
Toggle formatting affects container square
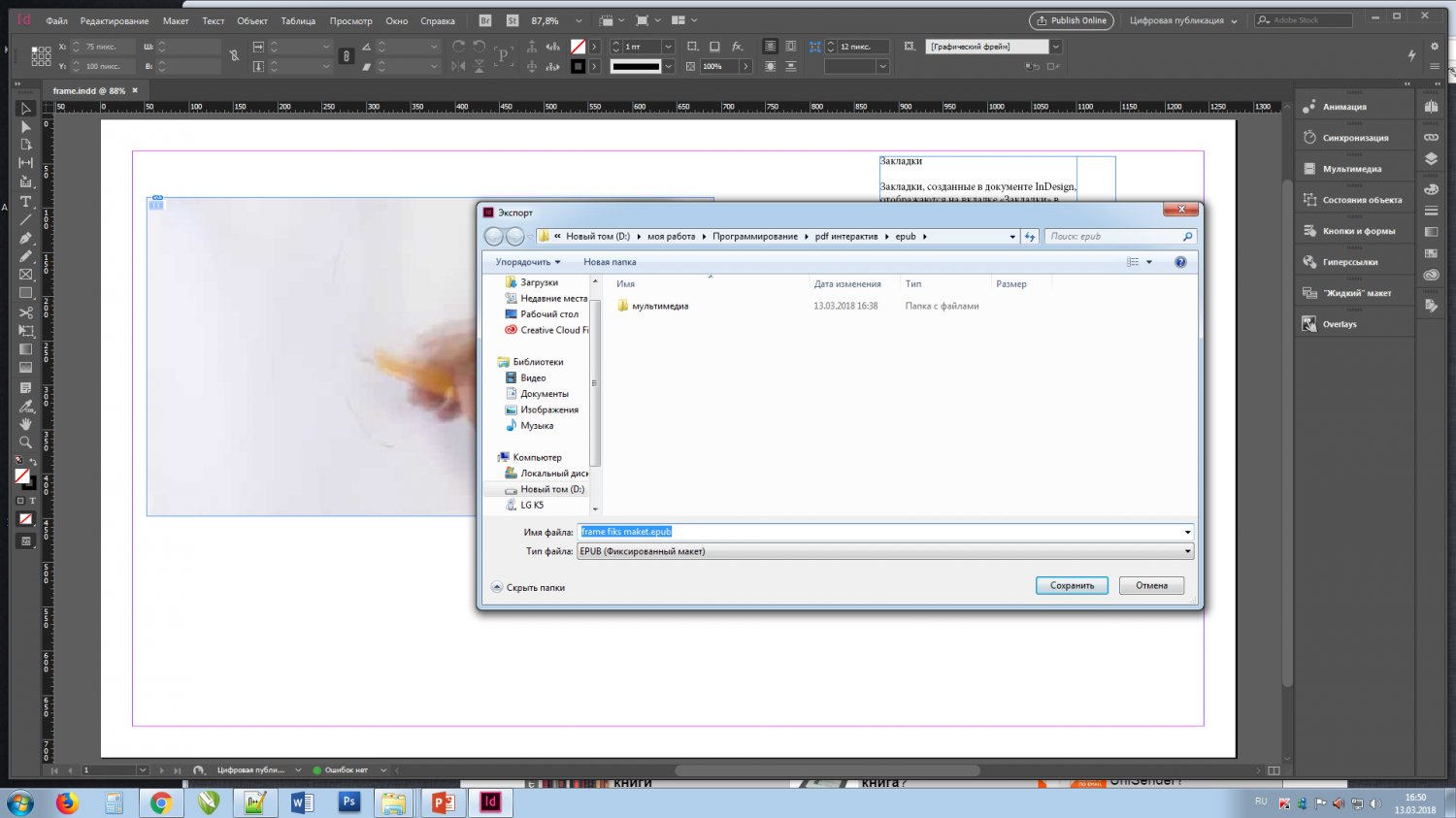[x=20, y=501]
